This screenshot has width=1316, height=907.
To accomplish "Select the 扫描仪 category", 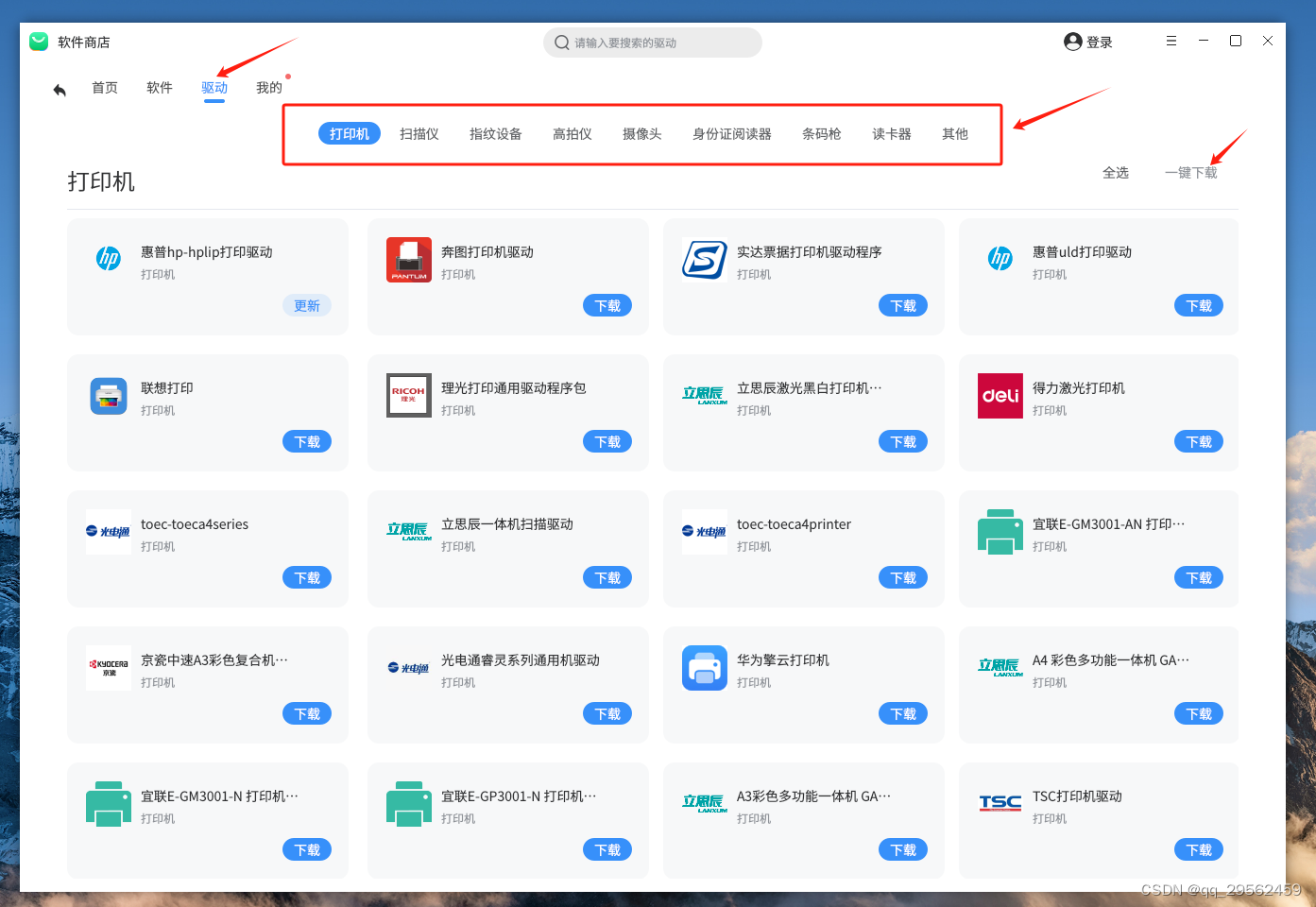I will (x=419, y=134).
